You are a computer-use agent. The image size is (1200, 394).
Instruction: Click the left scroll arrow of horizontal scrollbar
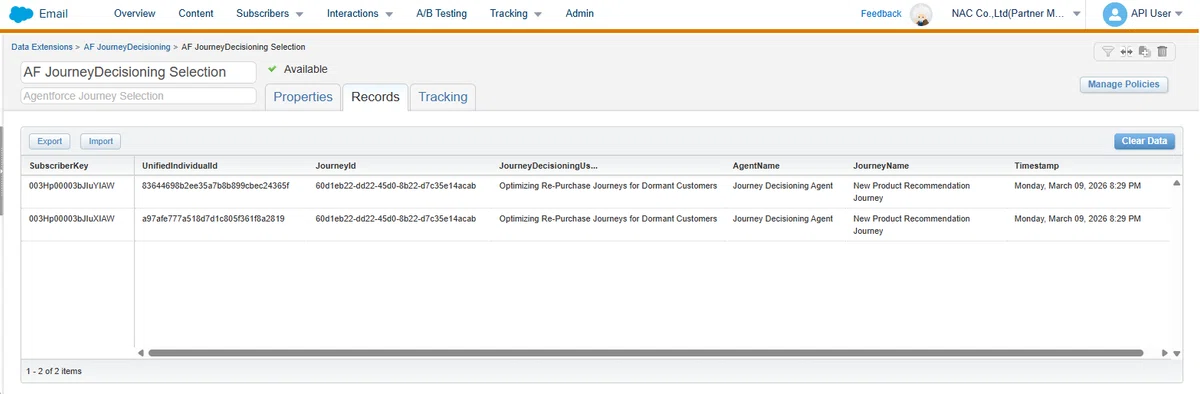tap(141, 353)
